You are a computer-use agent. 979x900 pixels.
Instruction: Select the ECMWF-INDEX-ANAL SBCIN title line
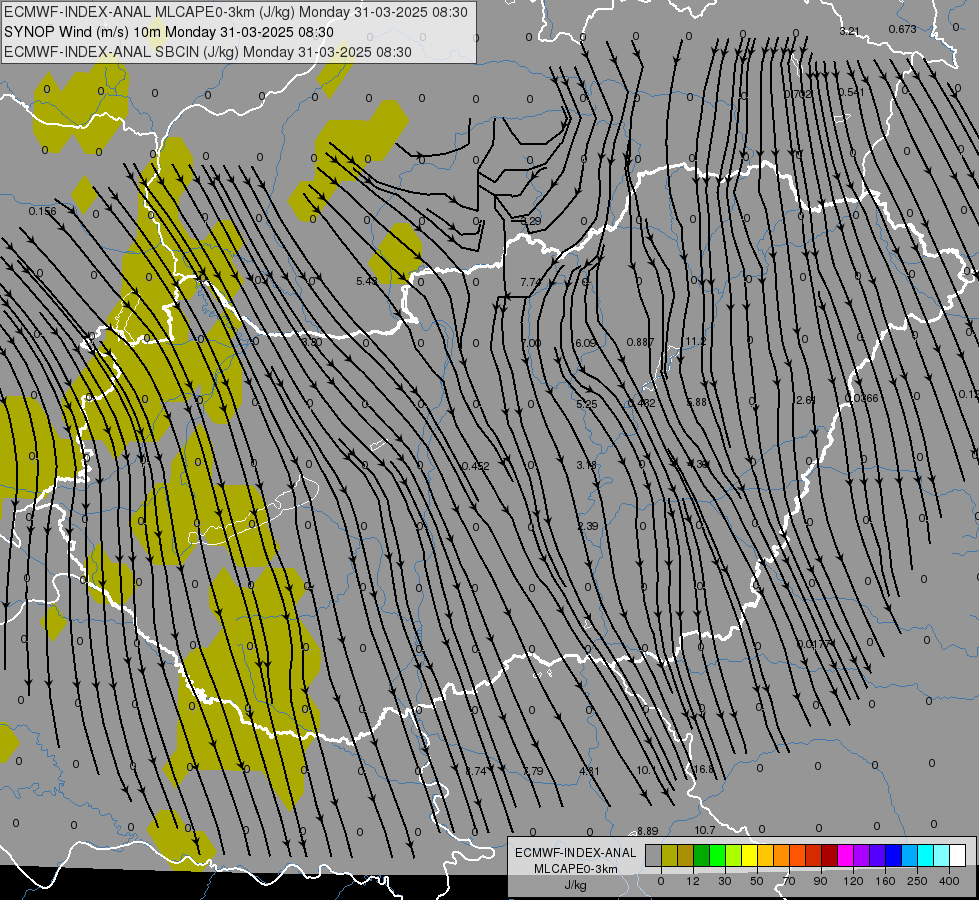pyautogui.click(x=208, y=52)
